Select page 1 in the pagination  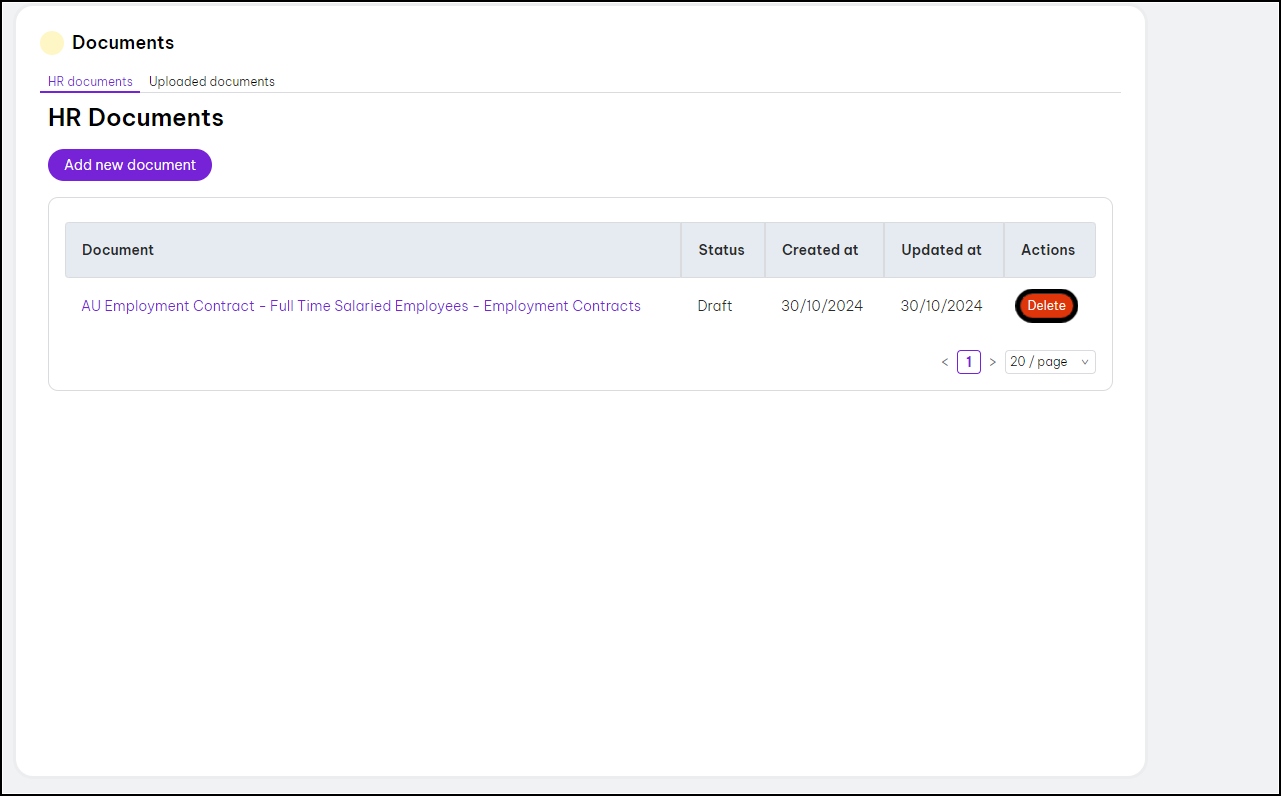[968, 362]
